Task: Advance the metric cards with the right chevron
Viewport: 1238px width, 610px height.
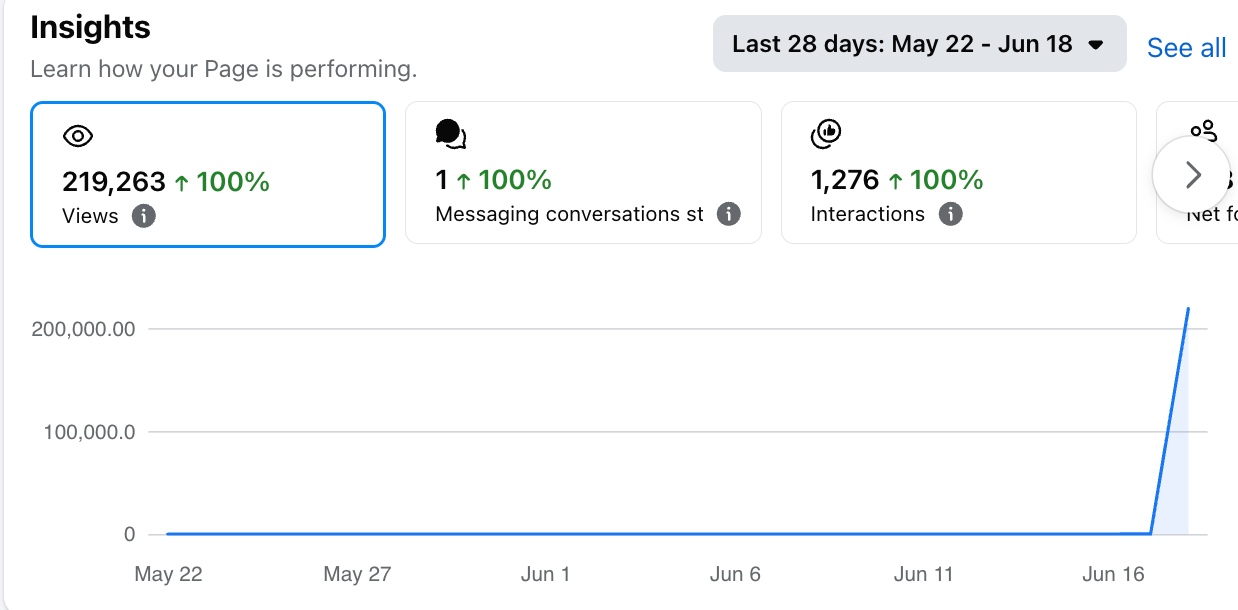Action: [1191, 176]
